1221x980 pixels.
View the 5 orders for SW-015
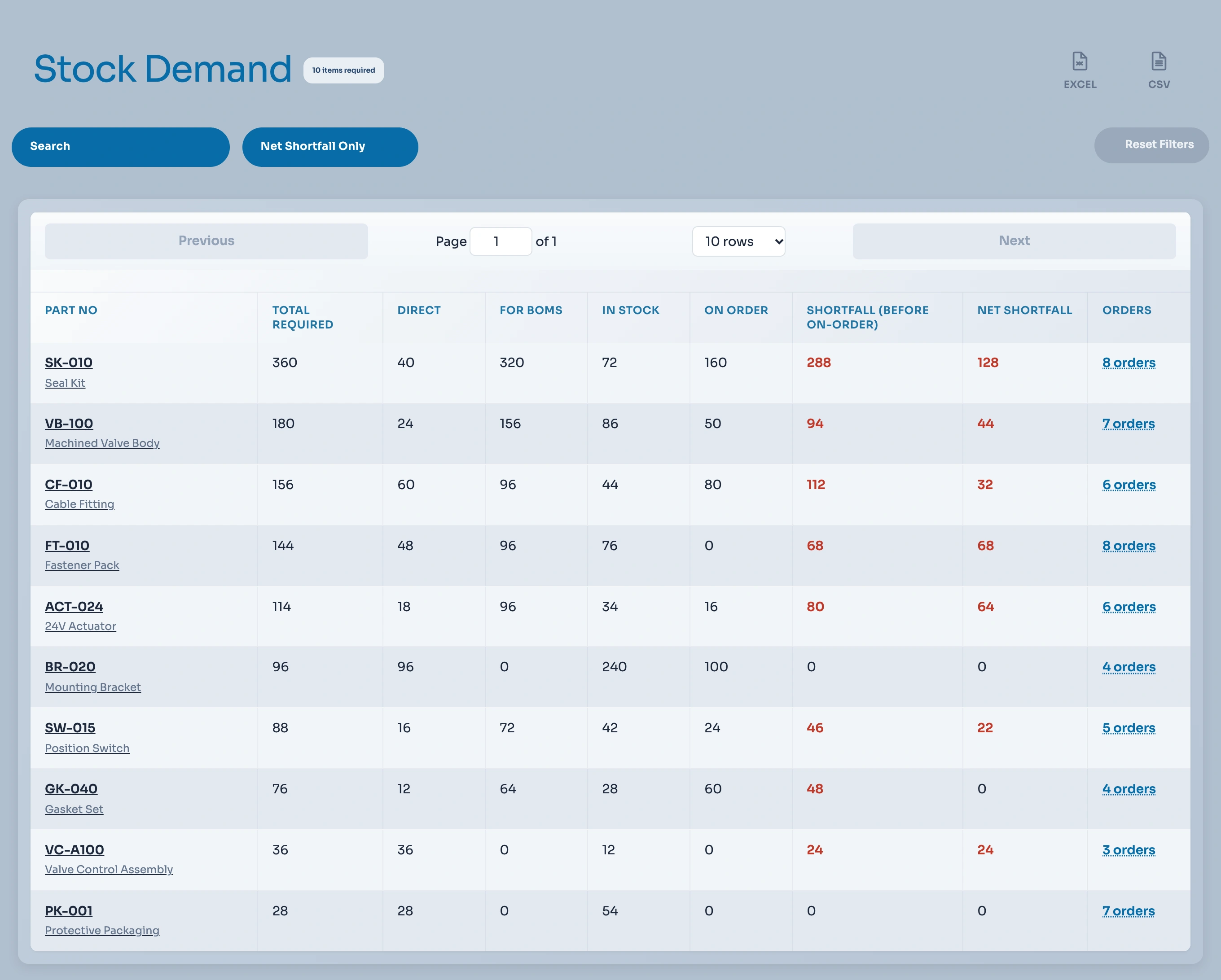pos(1129,727)
